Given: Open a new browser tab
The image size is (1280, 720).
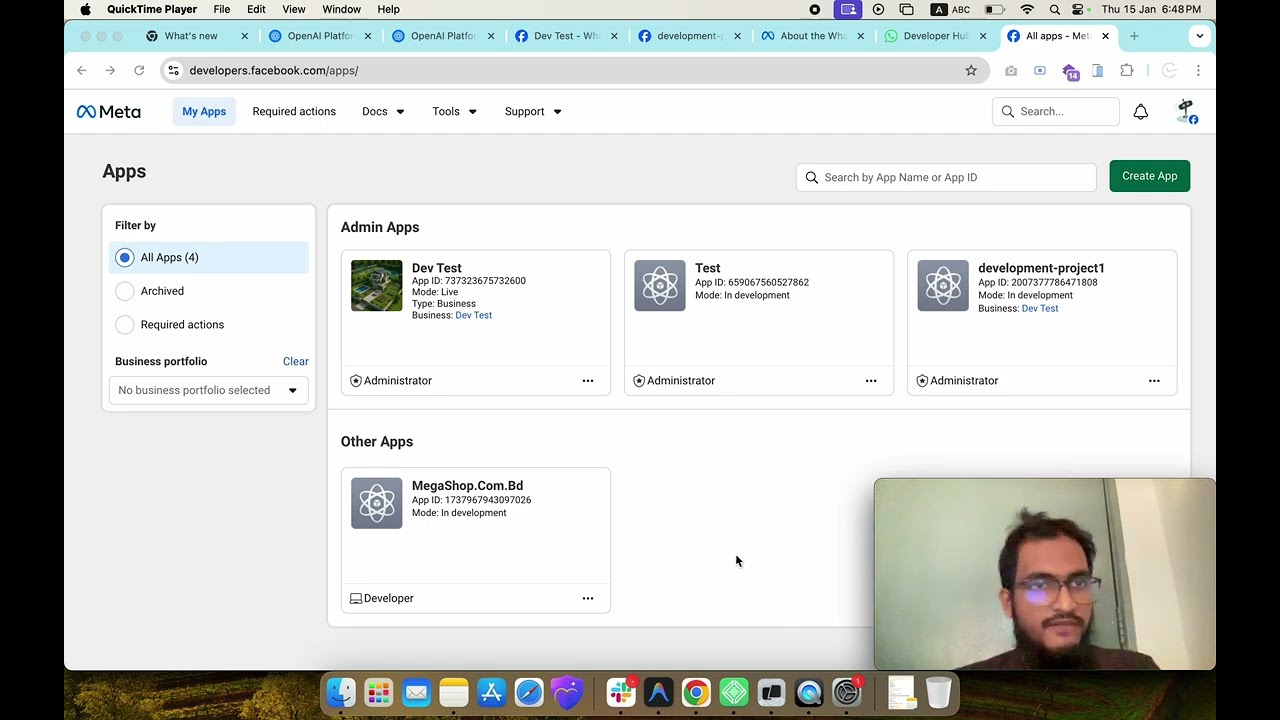Looking at the screenshot, I should pos(1134,36).
